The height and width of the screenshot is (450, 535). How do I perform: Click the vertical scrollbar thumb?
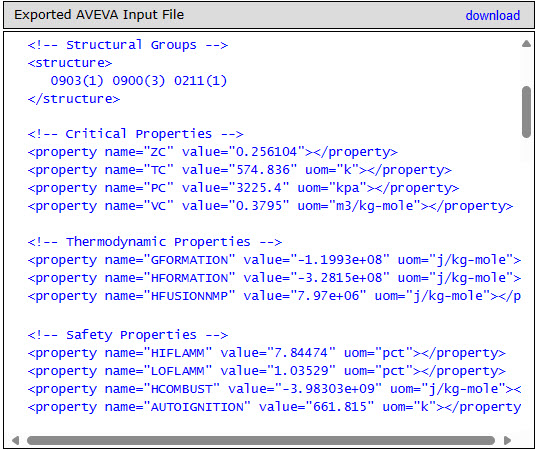coord(526,112)
